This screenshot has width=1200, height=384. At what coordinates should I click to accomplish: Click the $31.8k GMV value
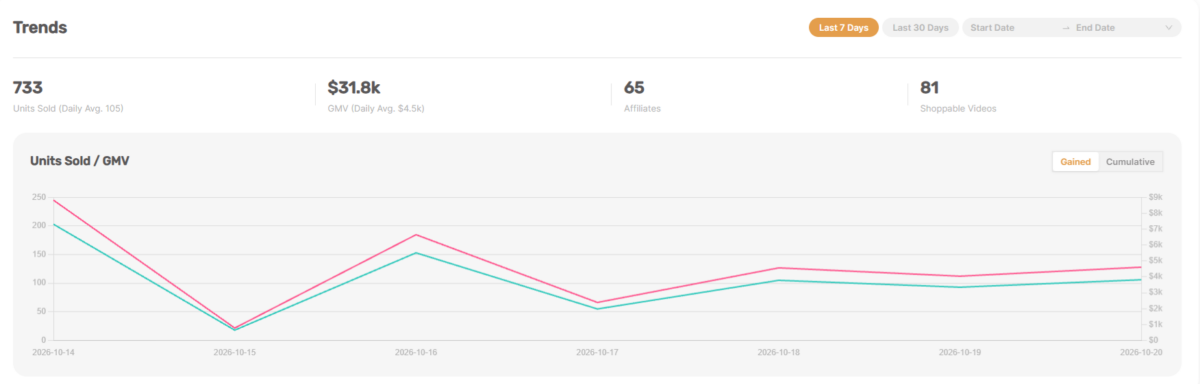tap(355, 88)
